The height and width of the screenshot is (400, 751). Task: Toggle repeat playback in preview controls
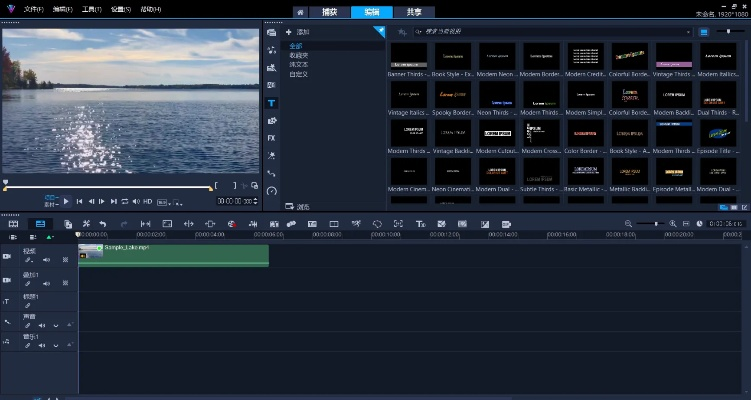tap(125, 201)
